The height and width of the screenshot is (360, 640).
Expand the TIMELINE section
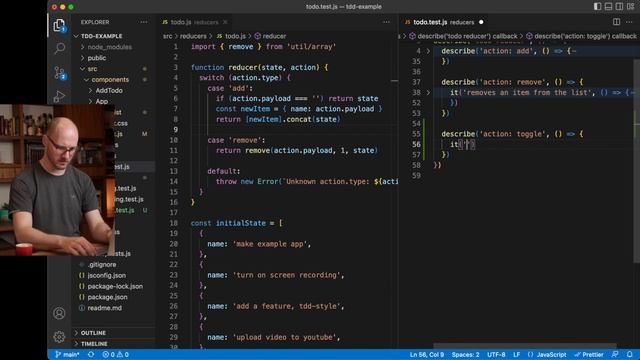[x=94, y=344]
